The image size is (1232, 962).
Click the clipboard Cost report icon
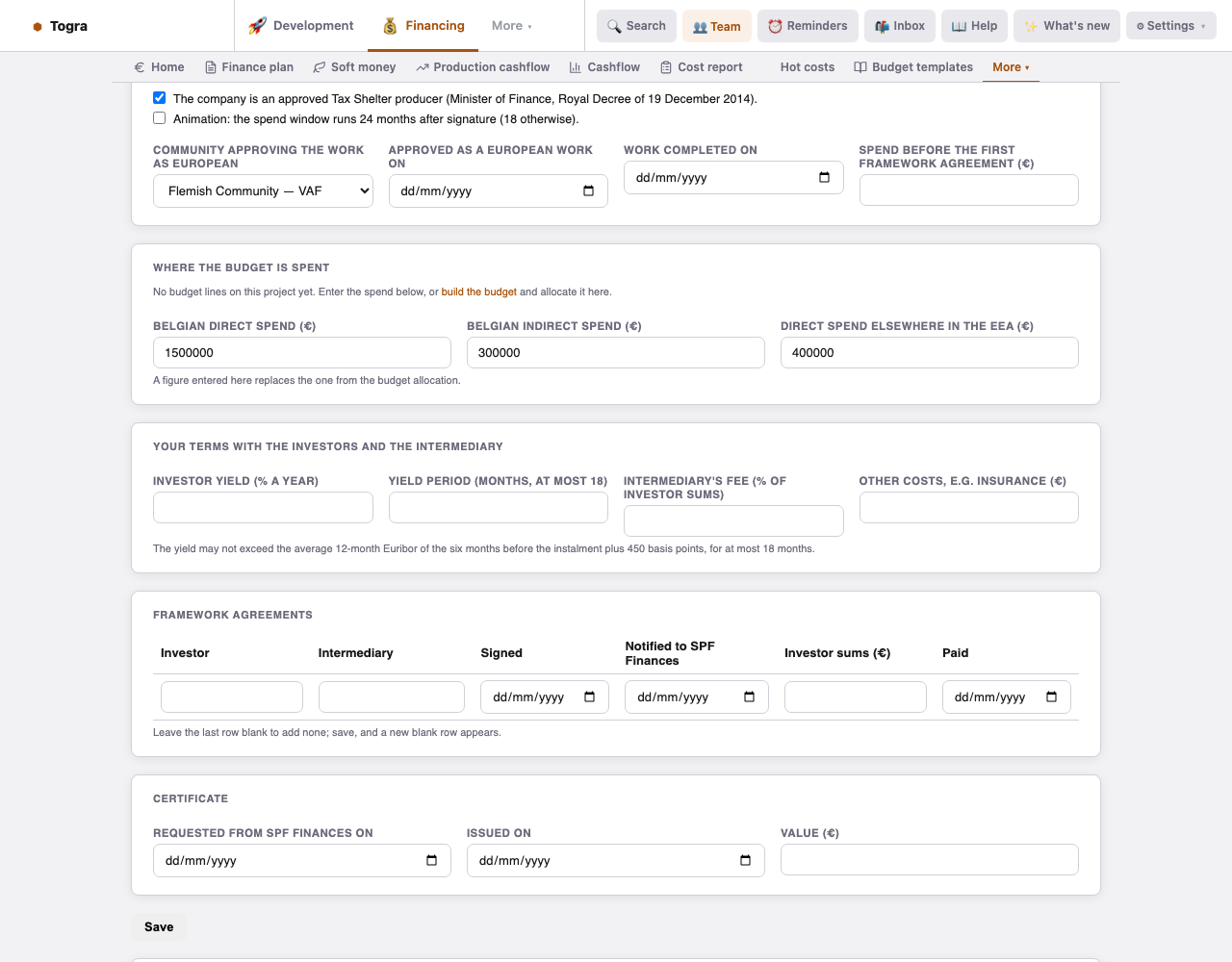tap(666, 67)
